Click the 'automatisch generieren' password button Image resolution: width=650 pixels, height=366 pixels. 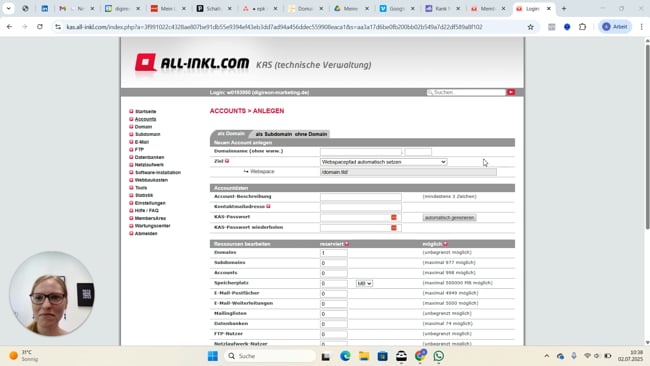[449, 218]
